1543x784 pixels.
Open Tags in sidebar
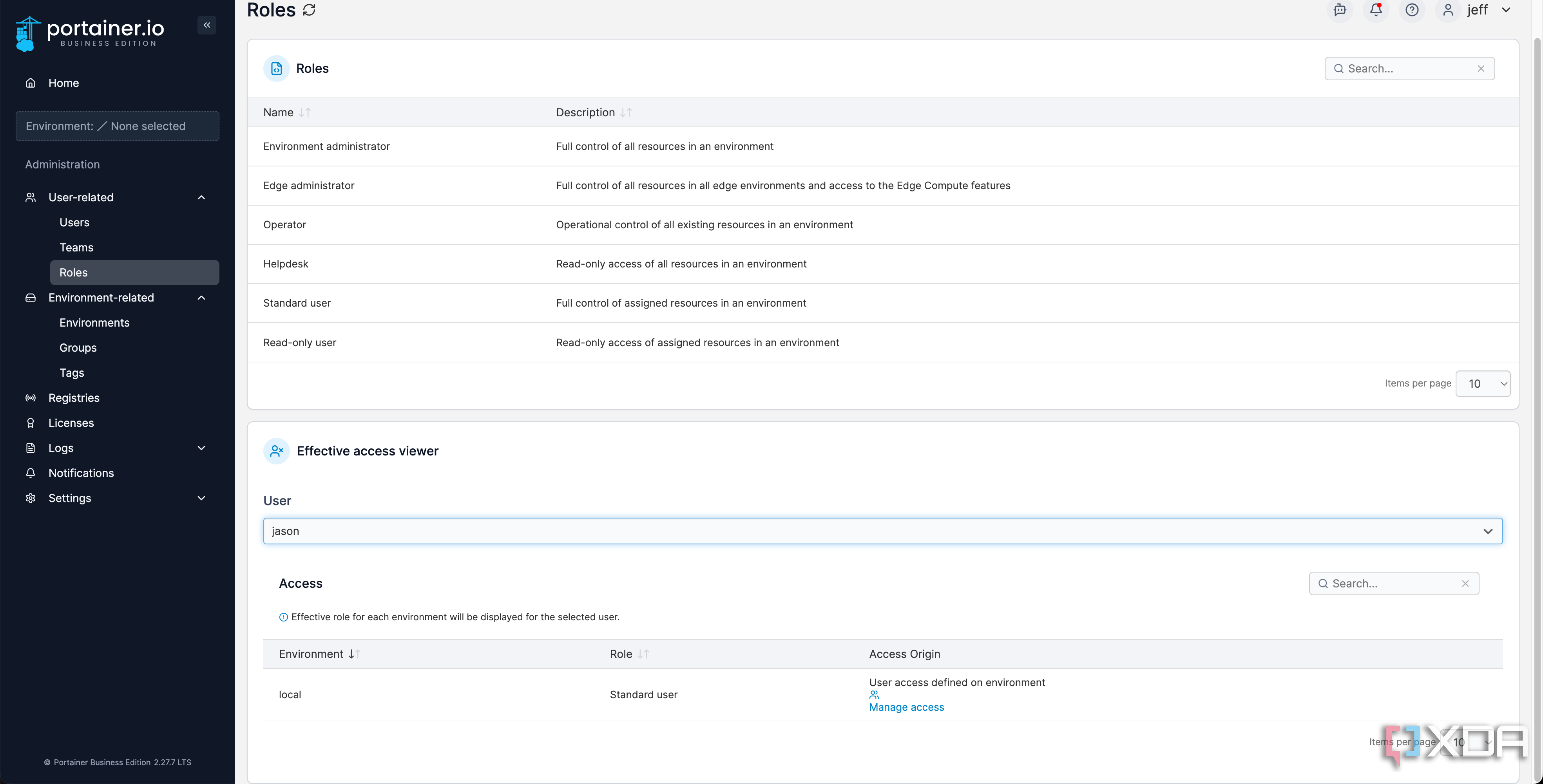71,374
